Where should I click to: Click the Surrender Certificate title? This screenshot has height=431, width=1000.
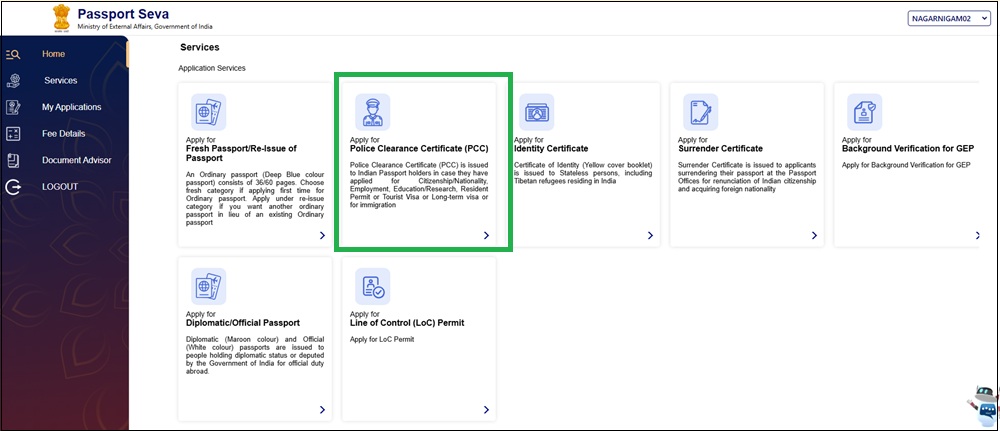(720, 149)
